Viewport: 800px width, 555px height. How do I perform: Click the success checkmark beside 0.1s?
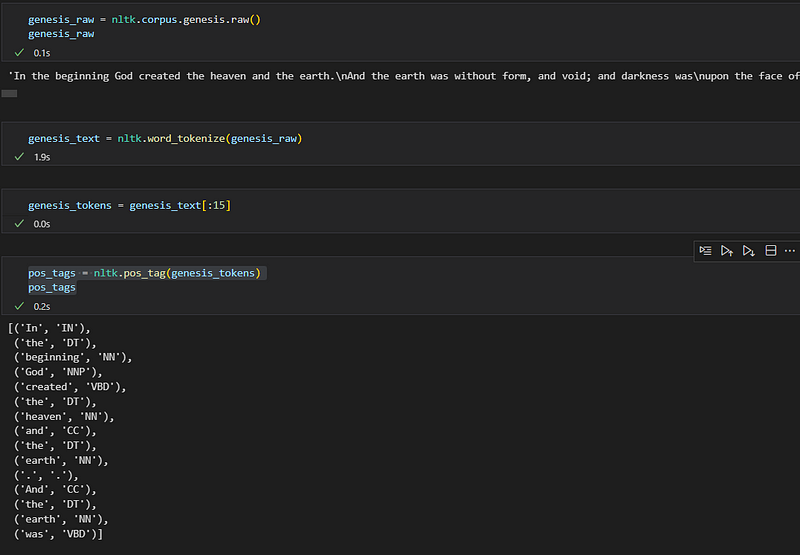click(19, 53)
